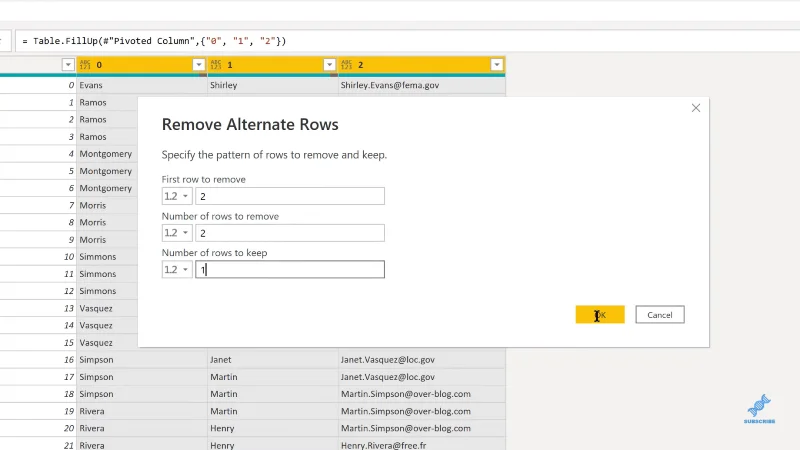Select Janet.Vasquez@loc.gov cell in row 17
The height and width of the screenshot is (450, 800).
[421, 377]
